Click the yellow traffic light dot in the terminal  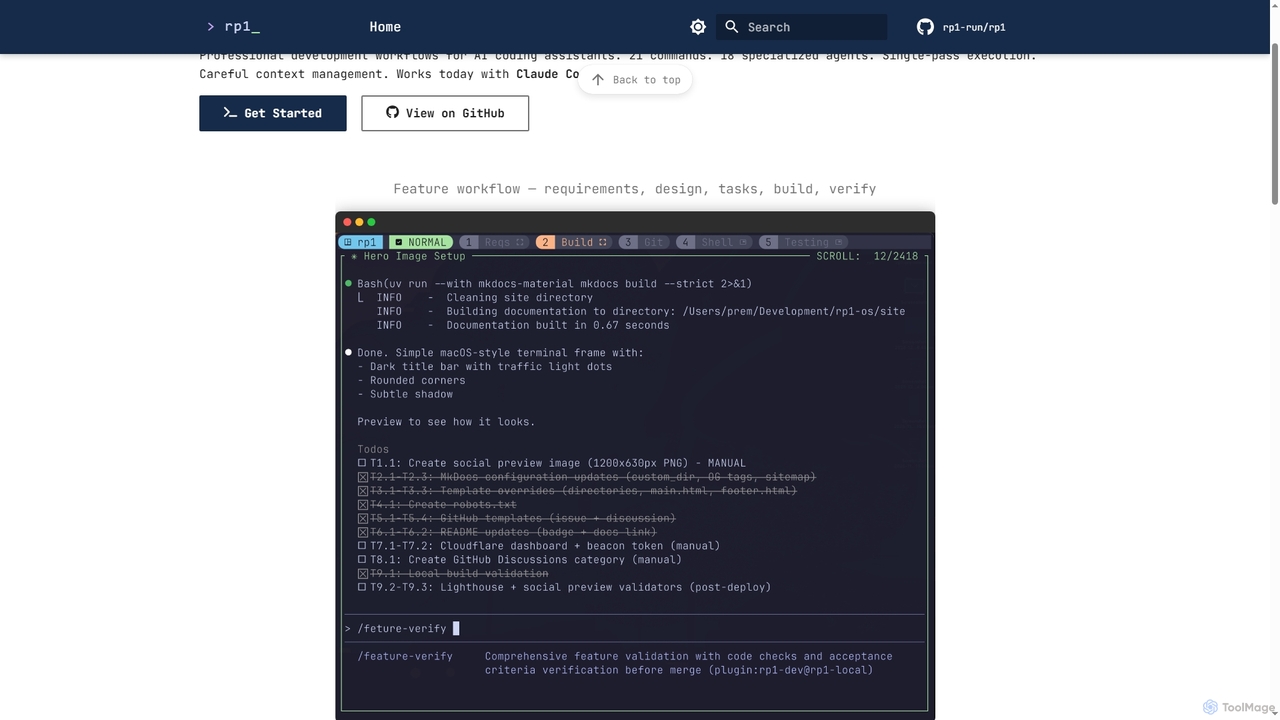pos(359,222)
